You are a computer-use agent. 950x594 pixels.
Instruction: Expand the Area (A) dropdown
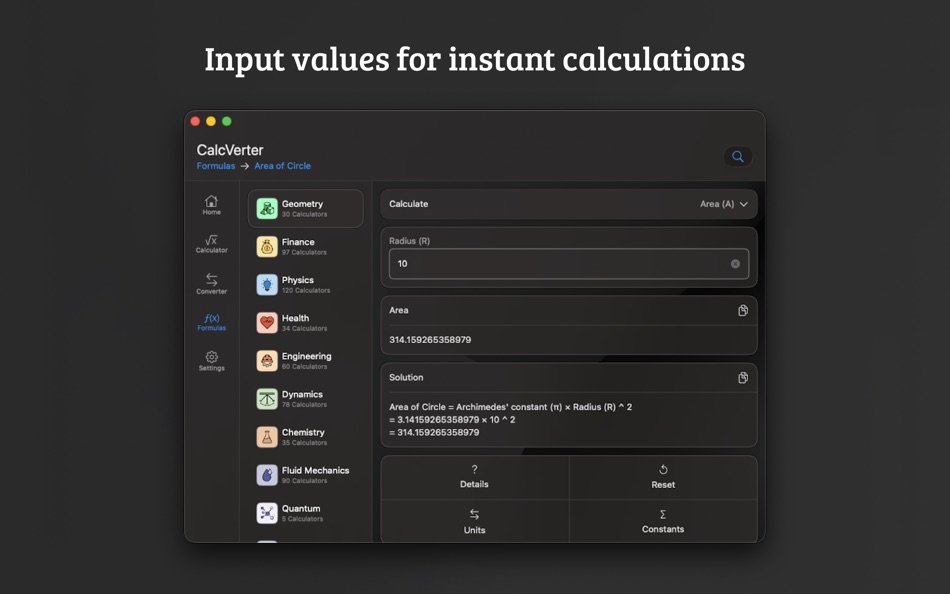coord(724,204)
